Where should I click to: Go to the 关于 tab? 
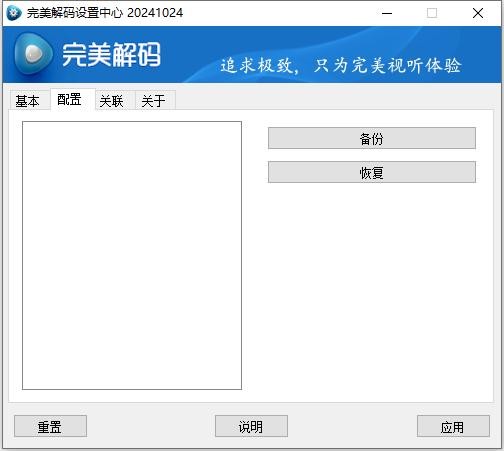click(x=155, y=100)
